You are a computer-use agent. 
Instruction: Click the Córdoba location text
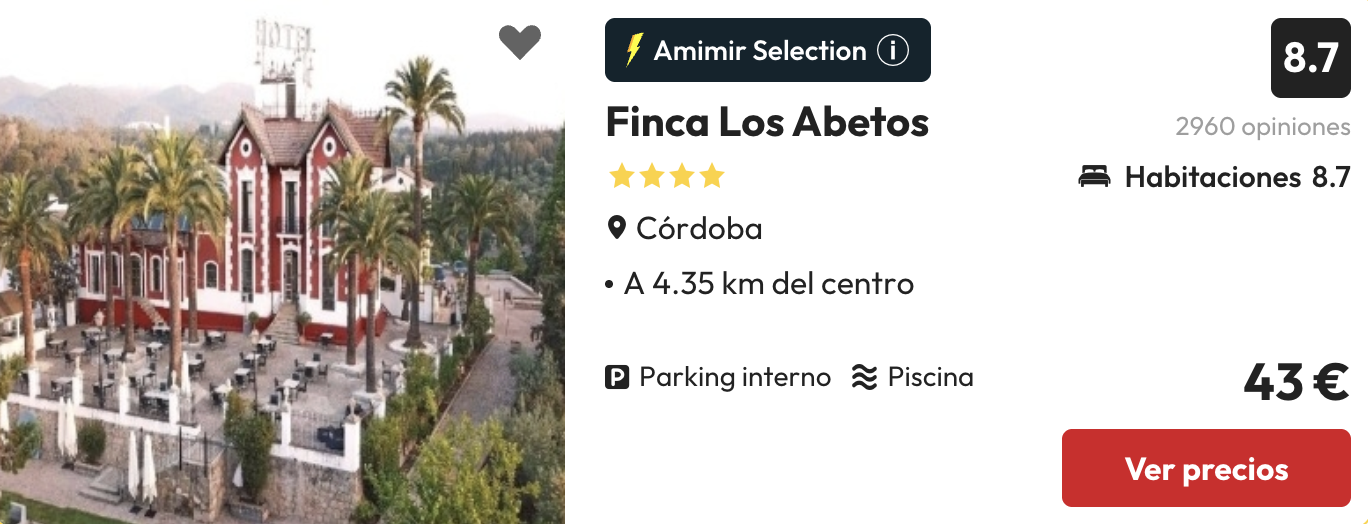coord(699,228)
